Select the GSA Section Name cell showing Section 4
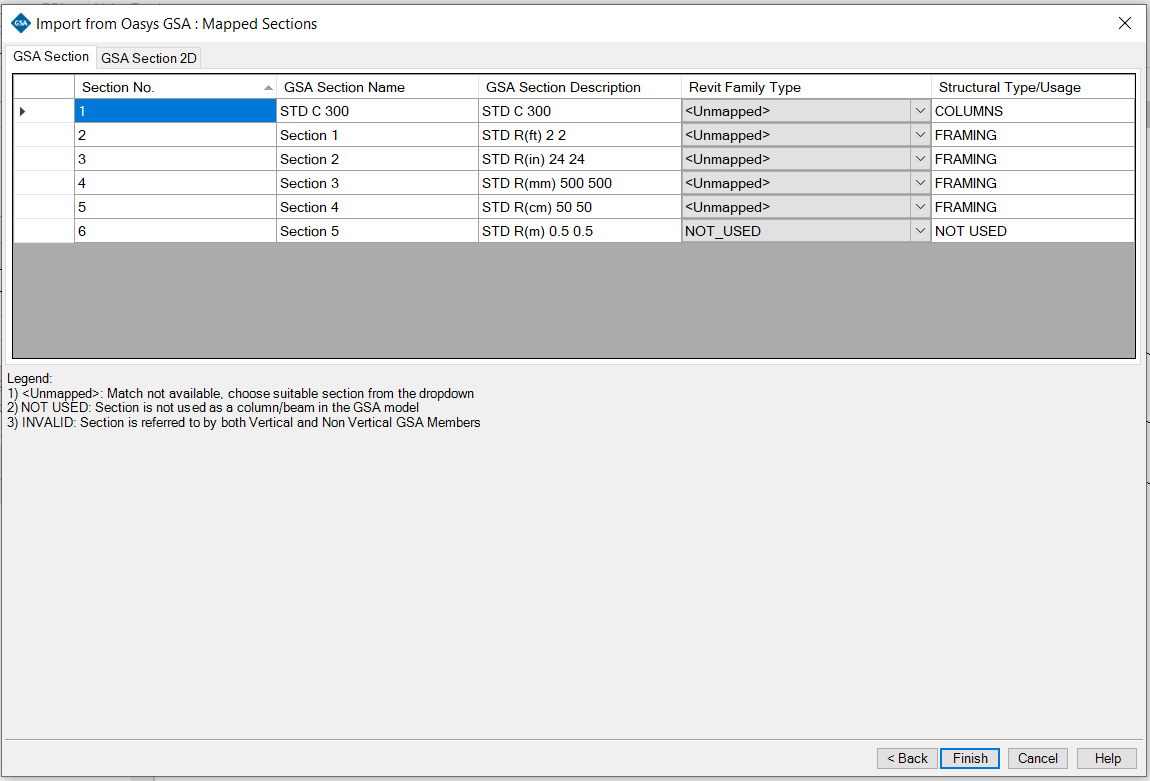 click(377, 207)
